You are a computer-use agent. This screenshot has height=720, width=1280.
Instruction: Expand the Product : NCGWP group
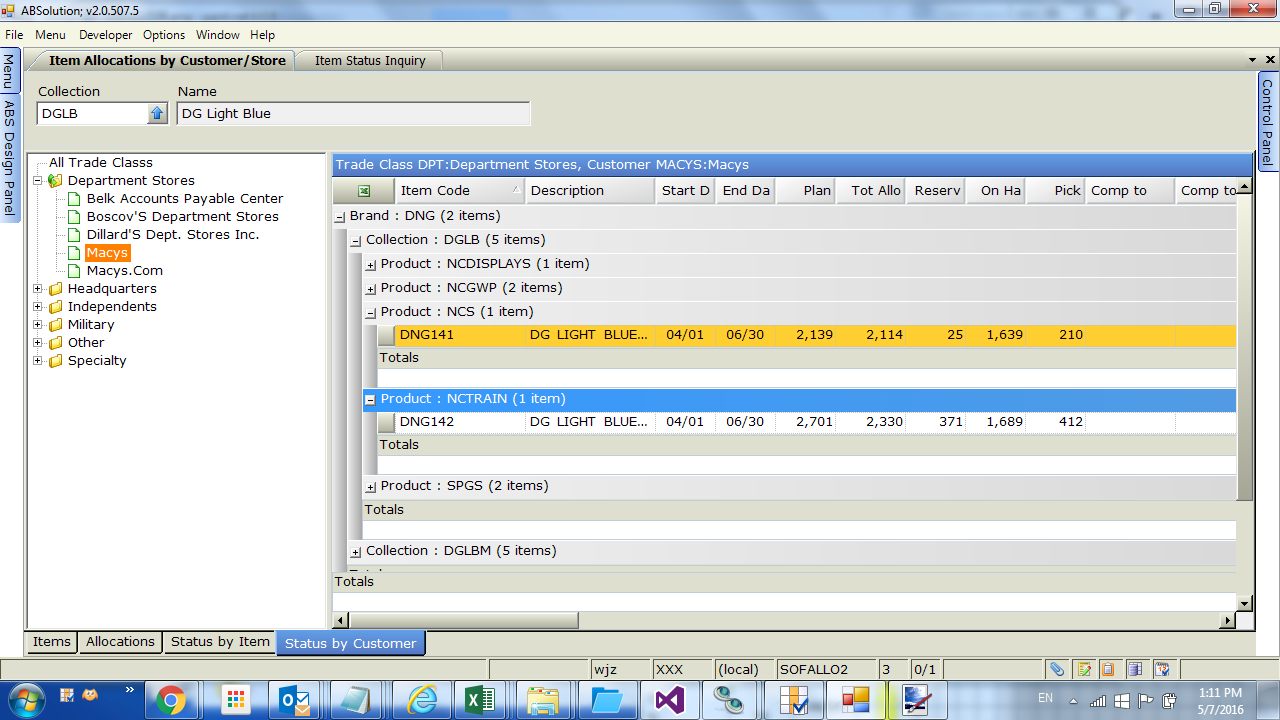point(371,289)
